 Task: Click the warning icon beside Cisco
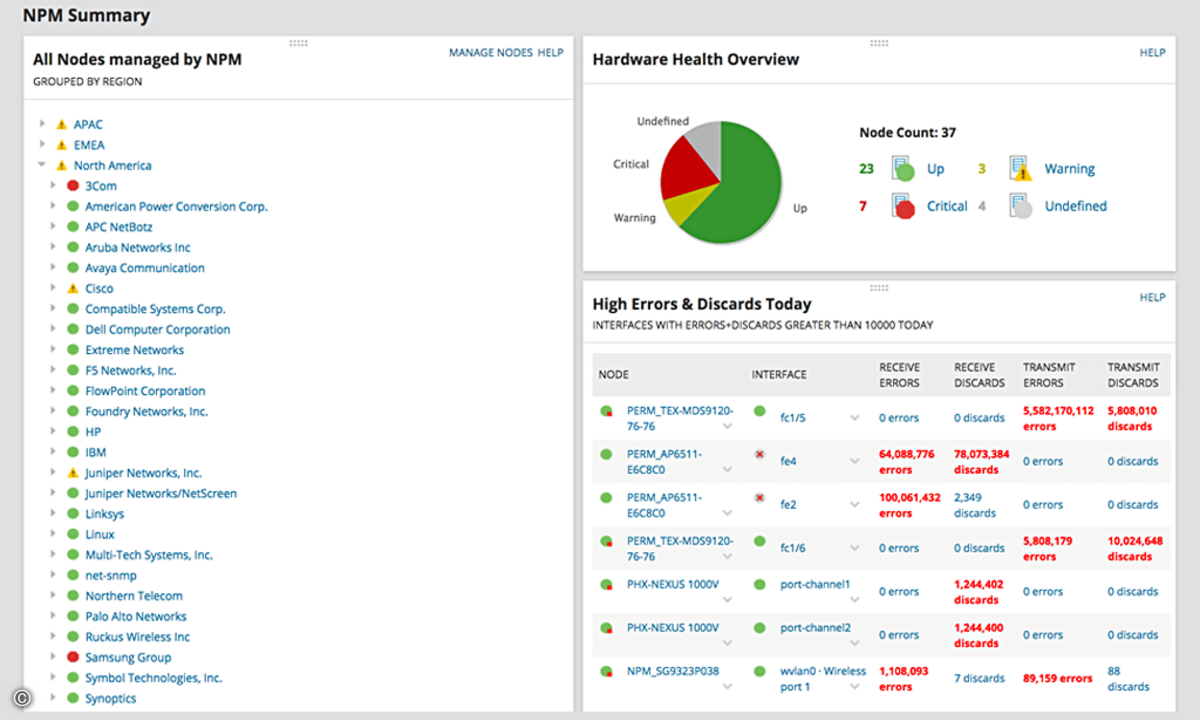pos(72,288)
